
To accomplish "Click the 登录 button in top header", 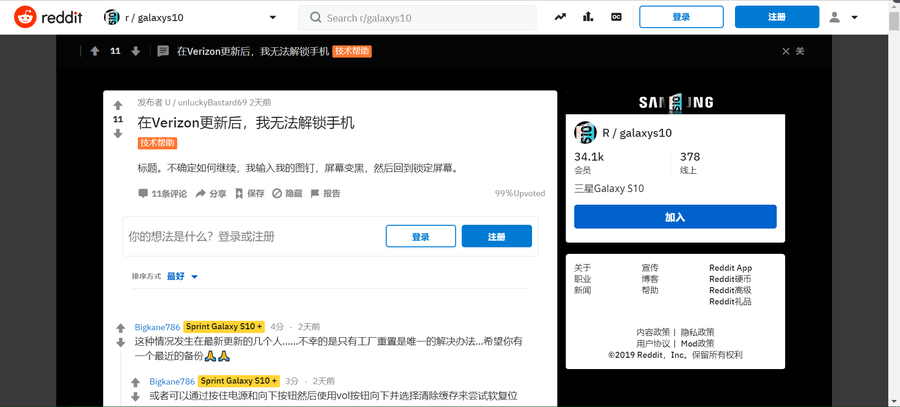I will click(681, 17).
